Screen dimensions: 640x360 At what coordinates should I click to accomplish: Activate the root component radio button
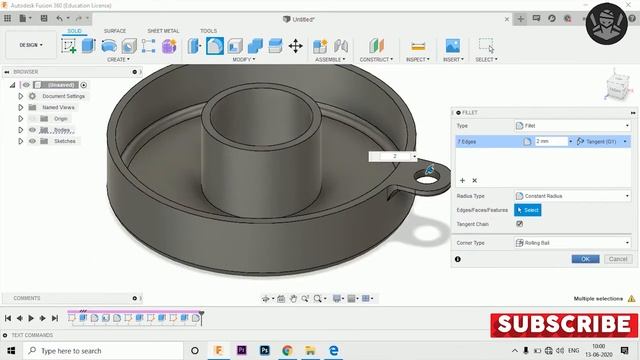coord(84,85)
